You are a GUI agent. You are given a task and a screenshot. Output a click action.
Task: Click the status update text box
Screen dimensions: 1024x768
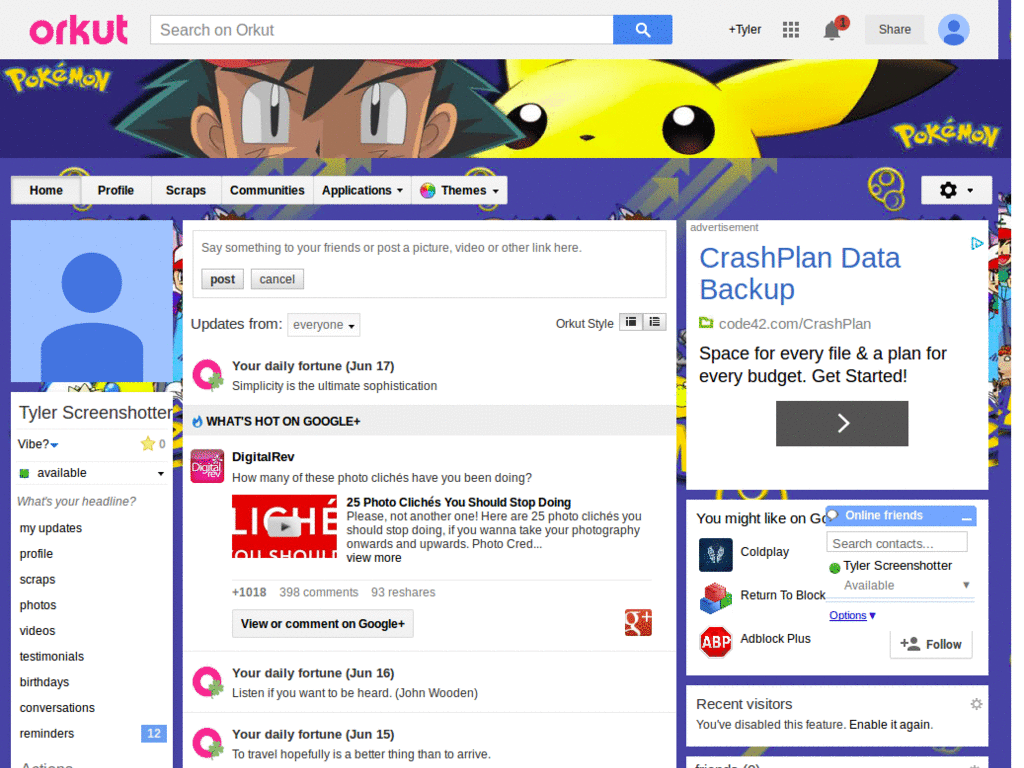(429, 248)
